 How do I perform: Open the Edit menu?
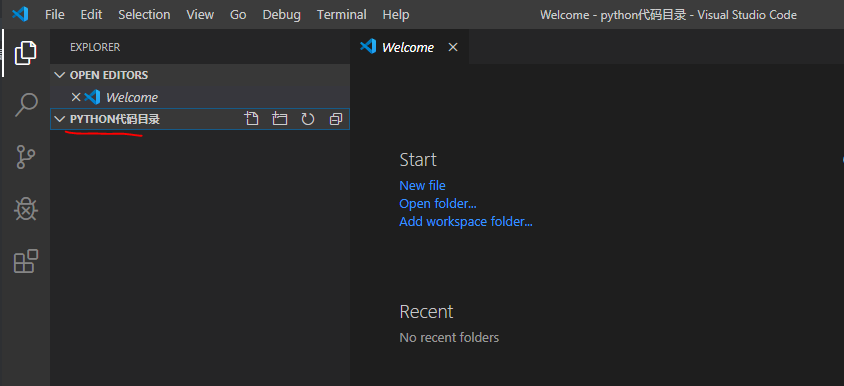pyautogui.click(x=91, y=15)
